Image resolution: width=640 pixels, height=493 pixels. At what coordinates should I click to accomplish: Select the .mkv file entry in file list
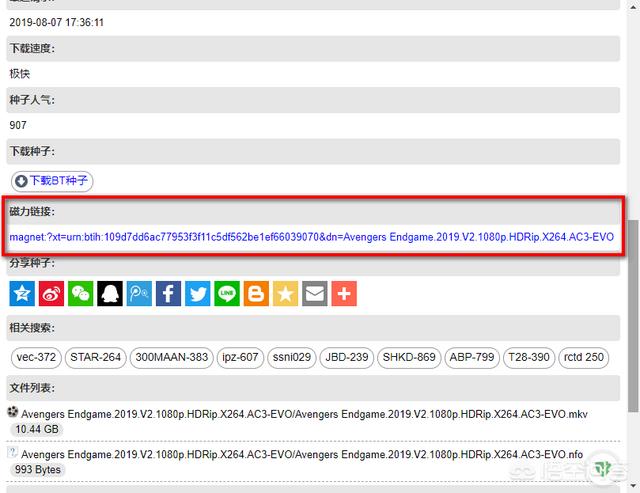pos(304,414)
